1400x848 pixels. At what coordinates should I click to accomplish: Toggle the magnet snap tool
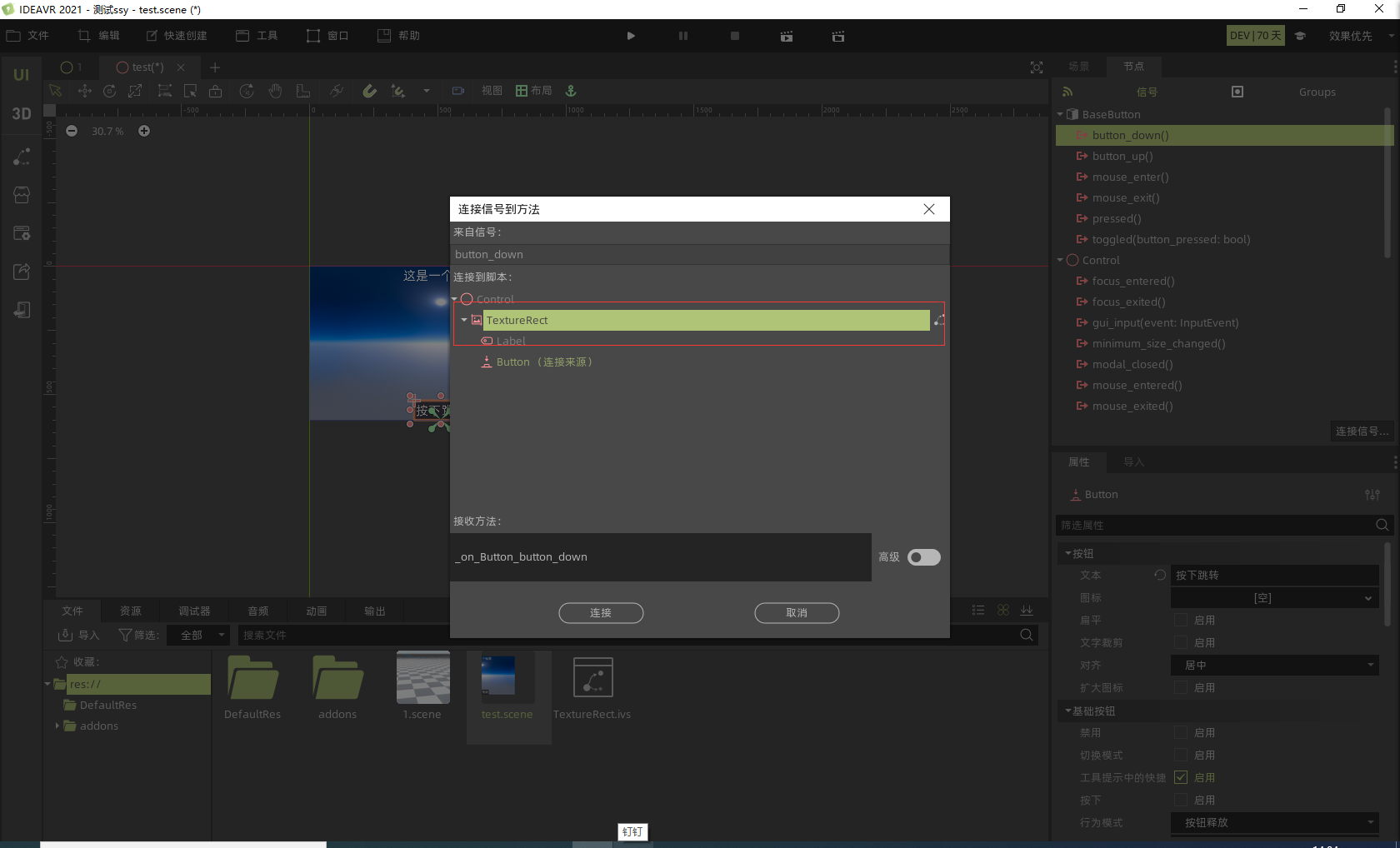point(370,91)
